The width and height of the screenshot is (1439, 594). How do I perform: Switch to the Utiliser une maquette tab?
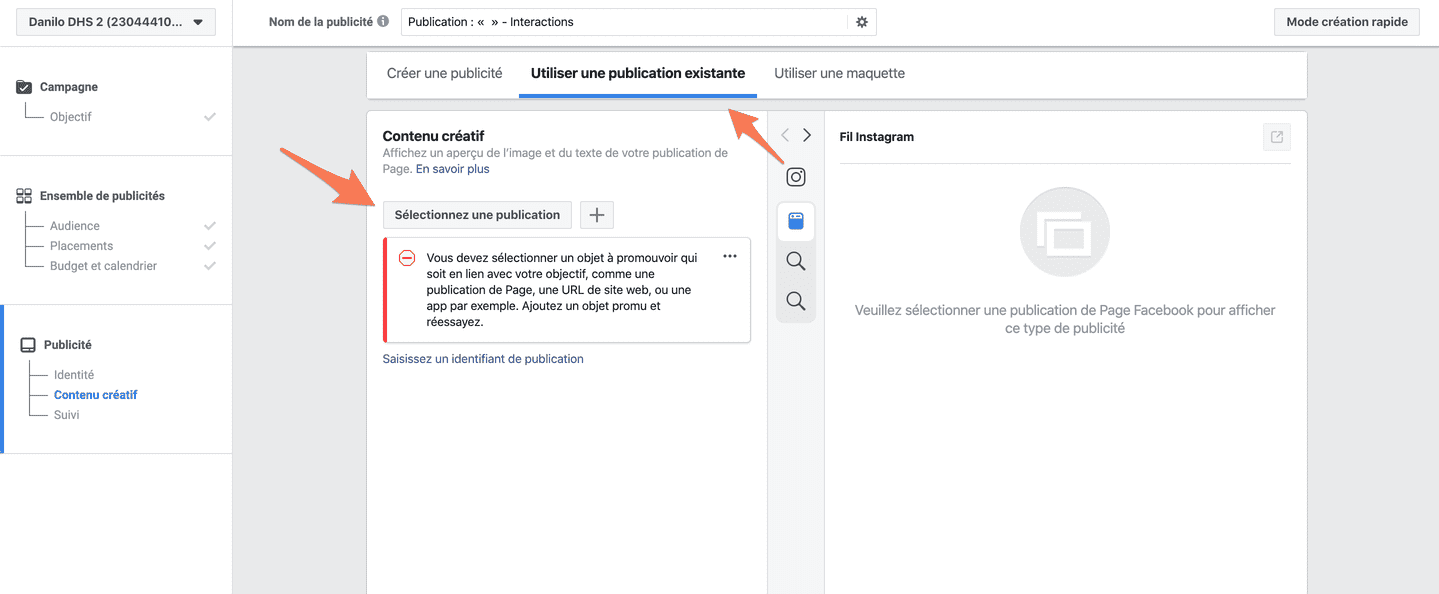tap(839, 73)
